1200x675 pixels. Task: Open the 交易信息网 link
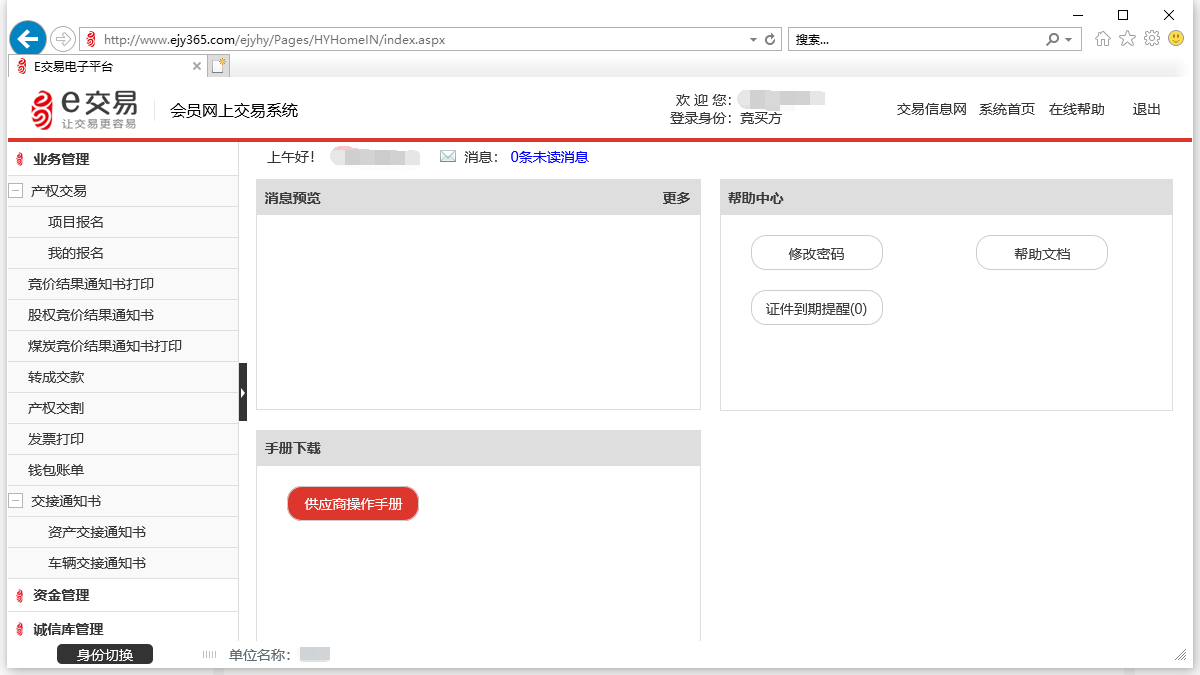pos(932,110)
